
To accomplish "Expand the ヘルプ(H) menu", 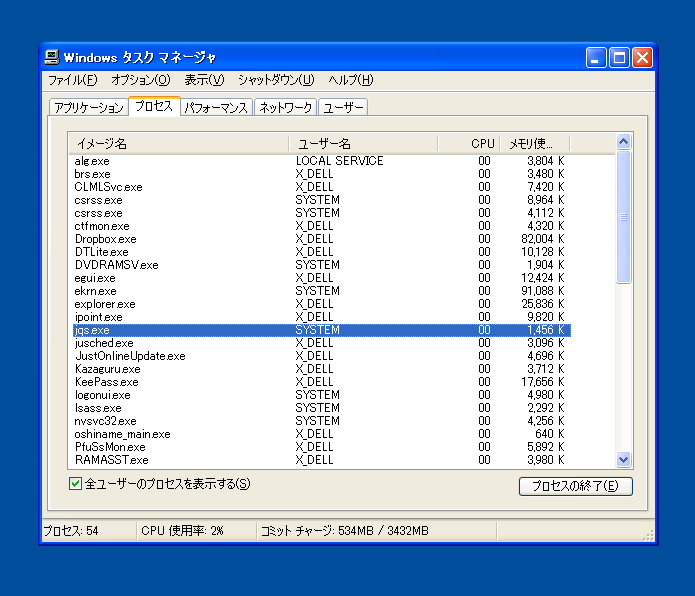I will 351,80.
